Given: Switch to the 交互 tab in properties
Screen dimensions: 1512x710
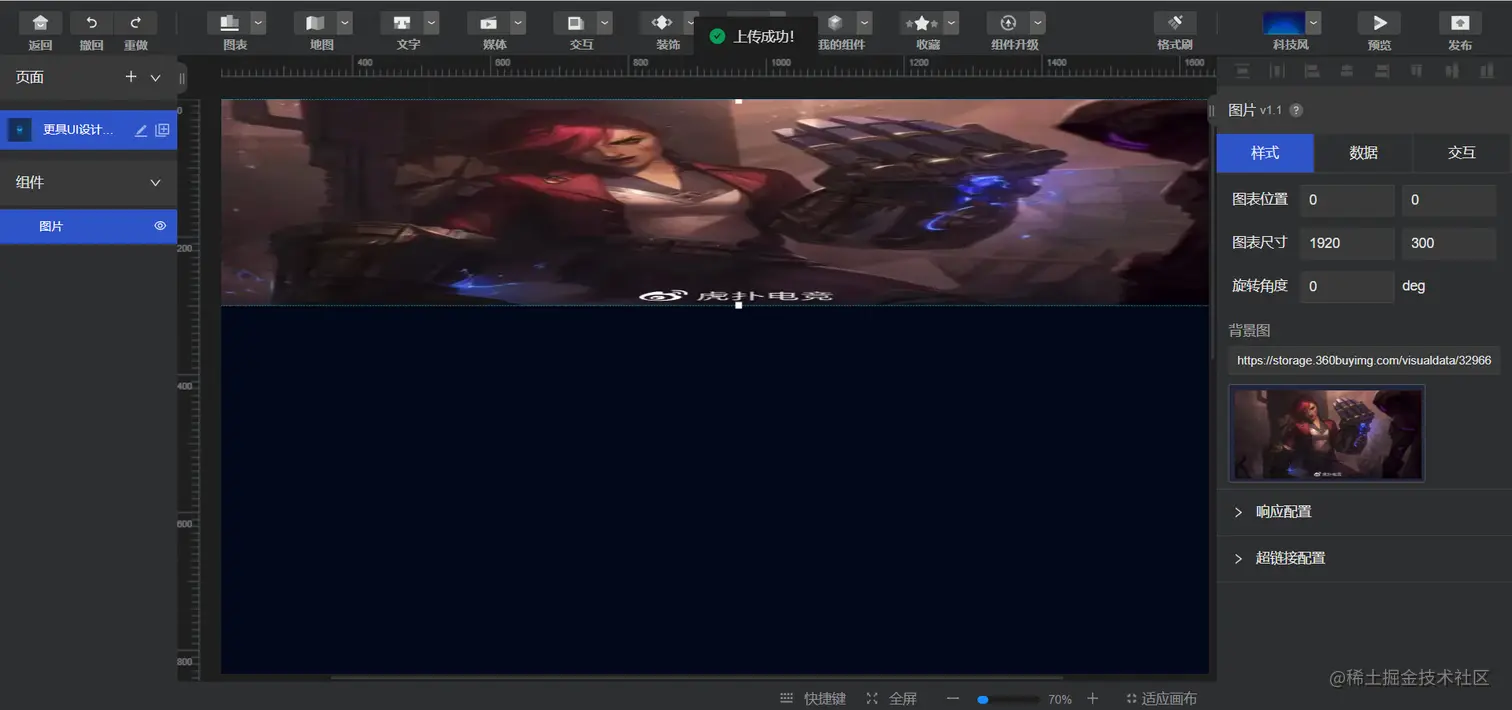Looking at the screenshot, I should [1462, 153].
